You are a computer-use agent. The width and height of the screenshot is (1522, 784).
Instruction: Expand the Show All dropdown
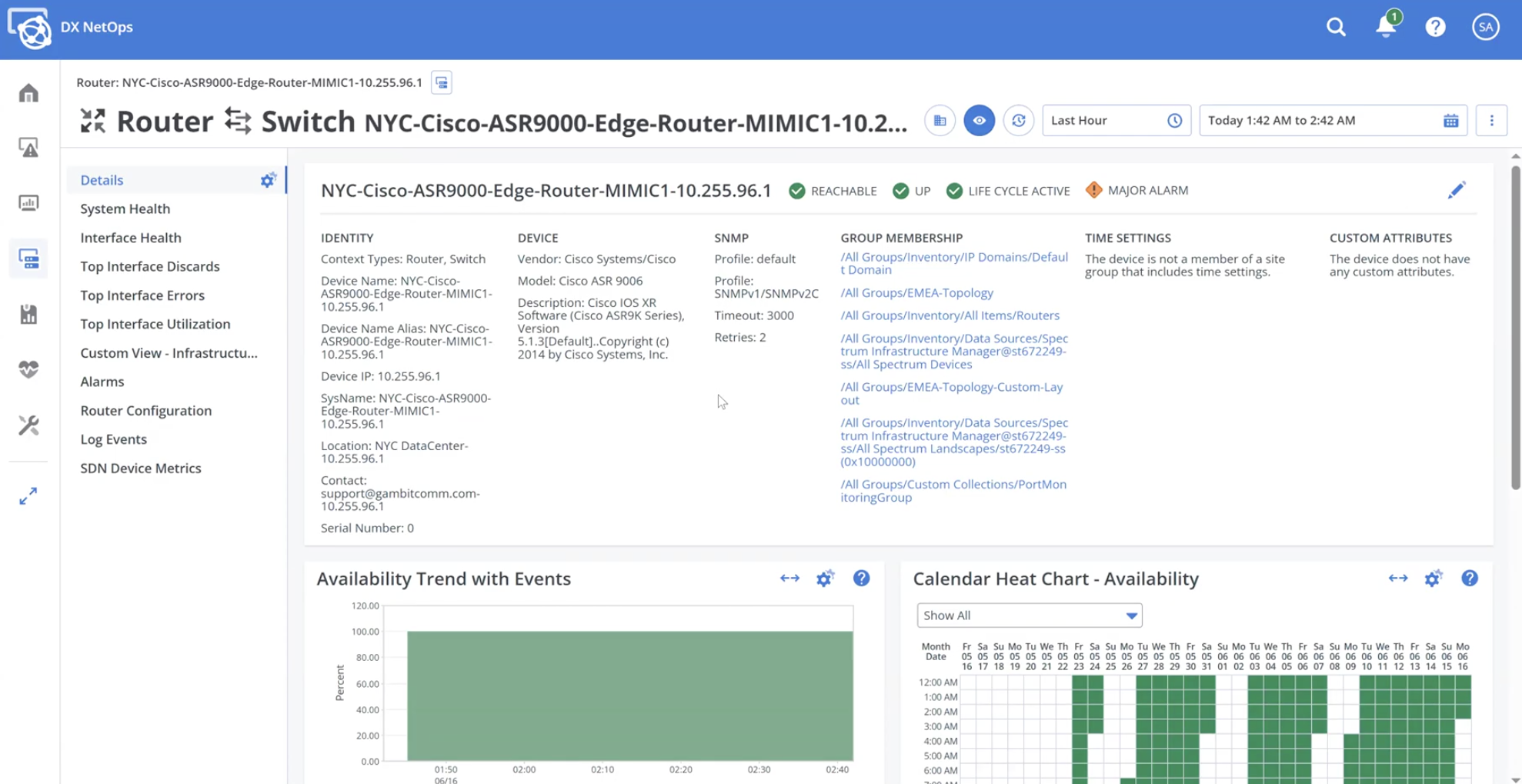(x=1029, y=616)
